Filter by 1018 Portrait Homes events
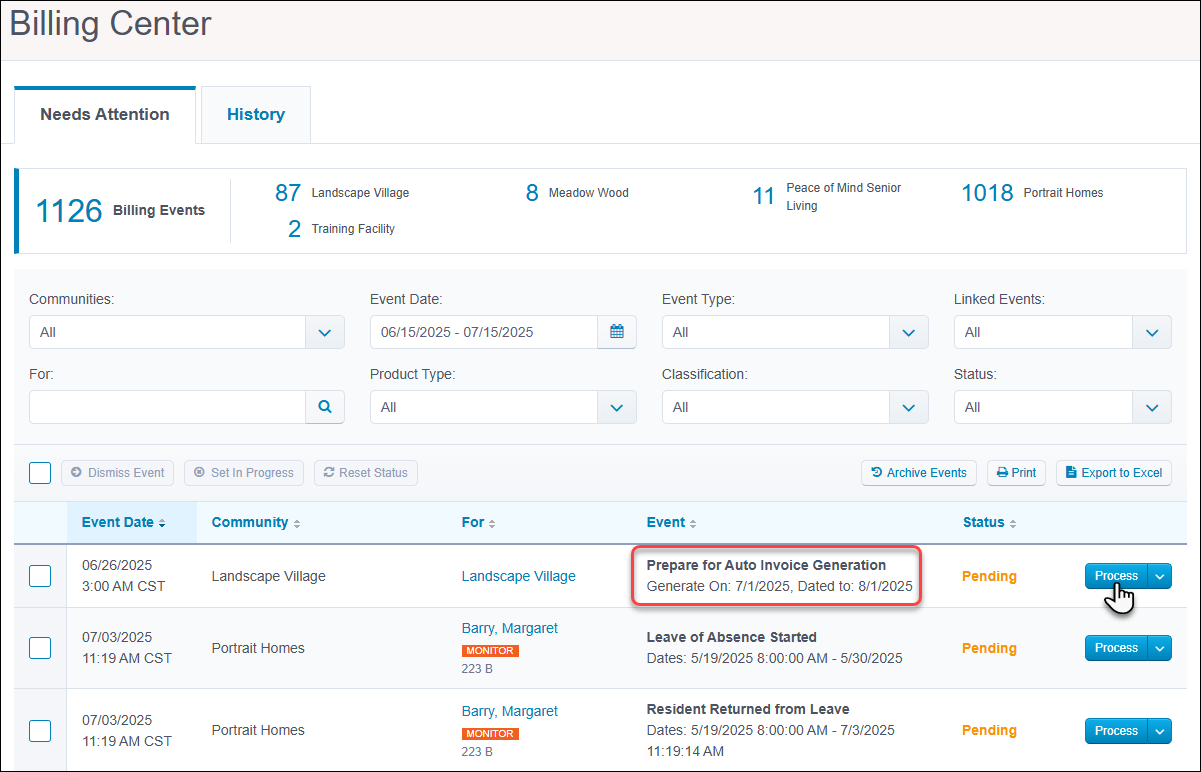 click(x=1032, y=193)
